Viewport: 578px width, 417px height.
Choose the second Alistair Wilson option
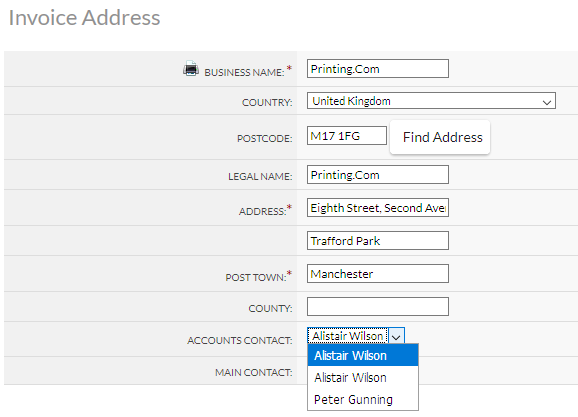(363, 378)
